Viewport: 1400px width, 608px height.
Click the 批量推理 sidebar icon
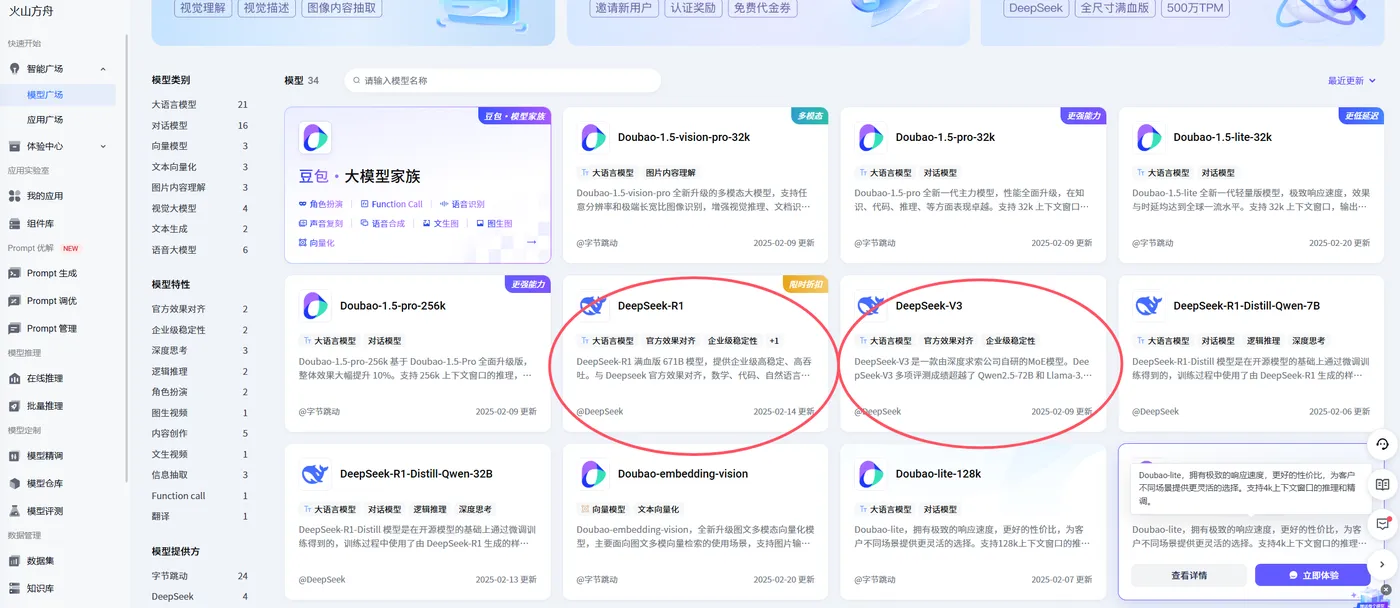coord(14,406)
